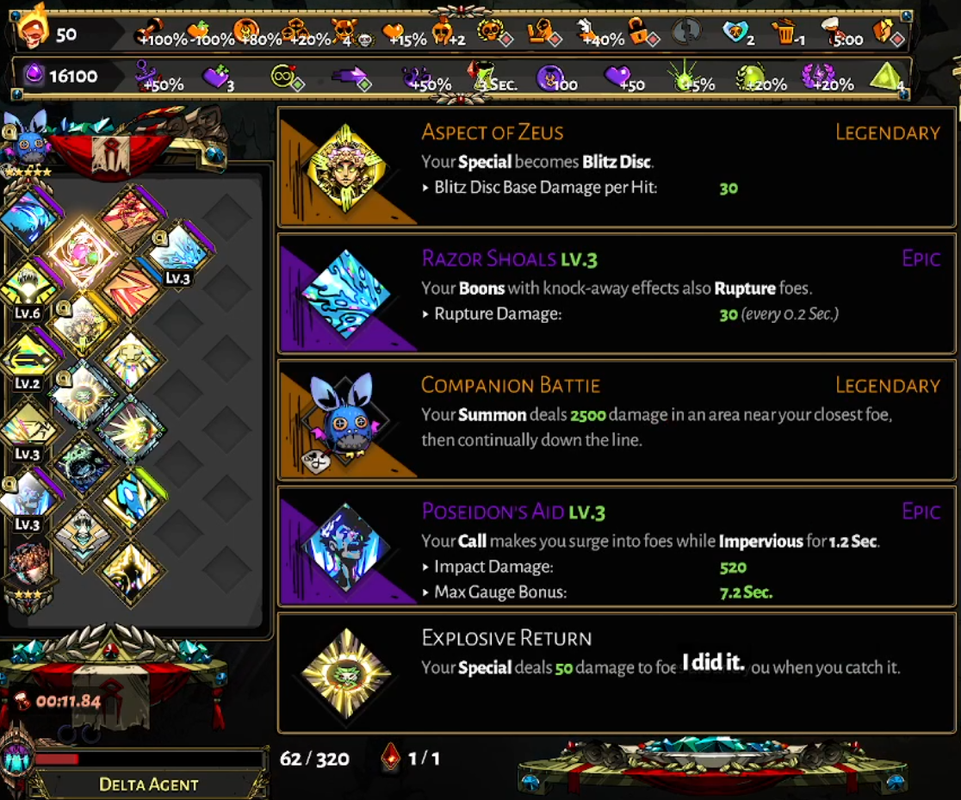Select the Explosive Return entry row
Viewport: 961px width, 800px height.
point(617,673)
